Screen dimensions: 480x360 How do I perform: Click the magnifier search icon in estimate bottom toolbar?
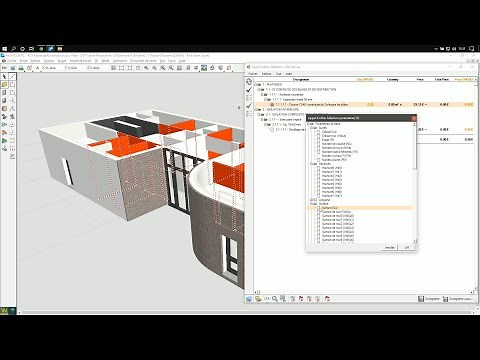[275, 299]
